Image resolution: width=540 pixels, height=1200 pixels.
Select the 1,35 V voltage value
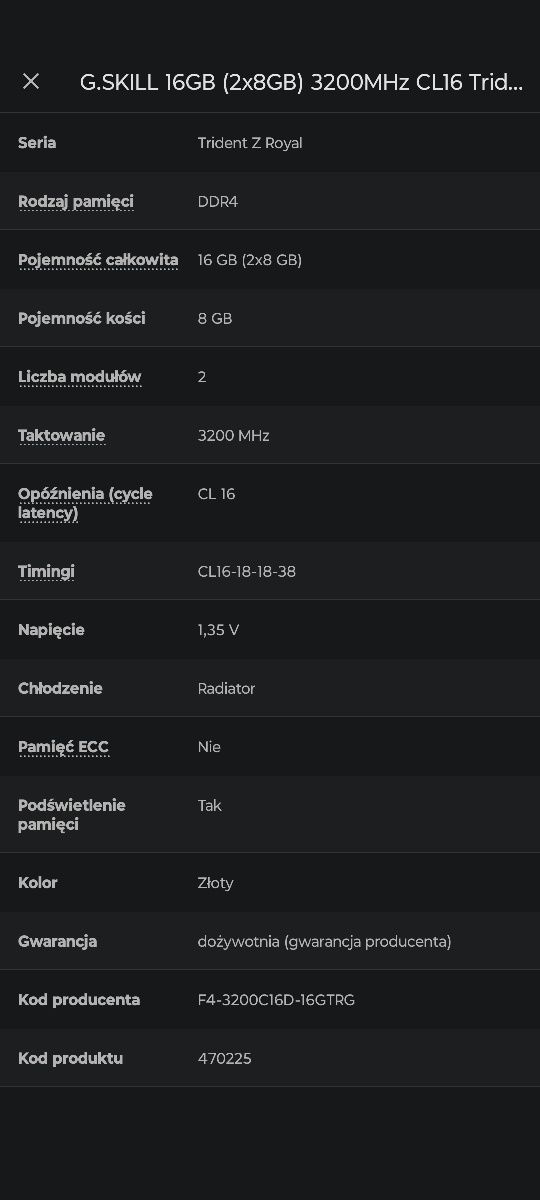click(x=219, y=630)
